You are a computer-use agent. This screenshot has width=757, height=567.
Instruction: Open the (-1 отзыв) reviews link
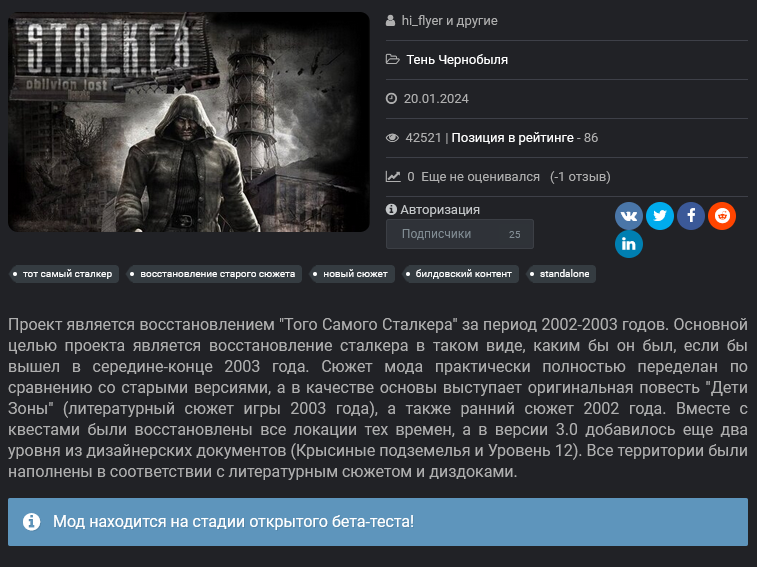(580, 177)
